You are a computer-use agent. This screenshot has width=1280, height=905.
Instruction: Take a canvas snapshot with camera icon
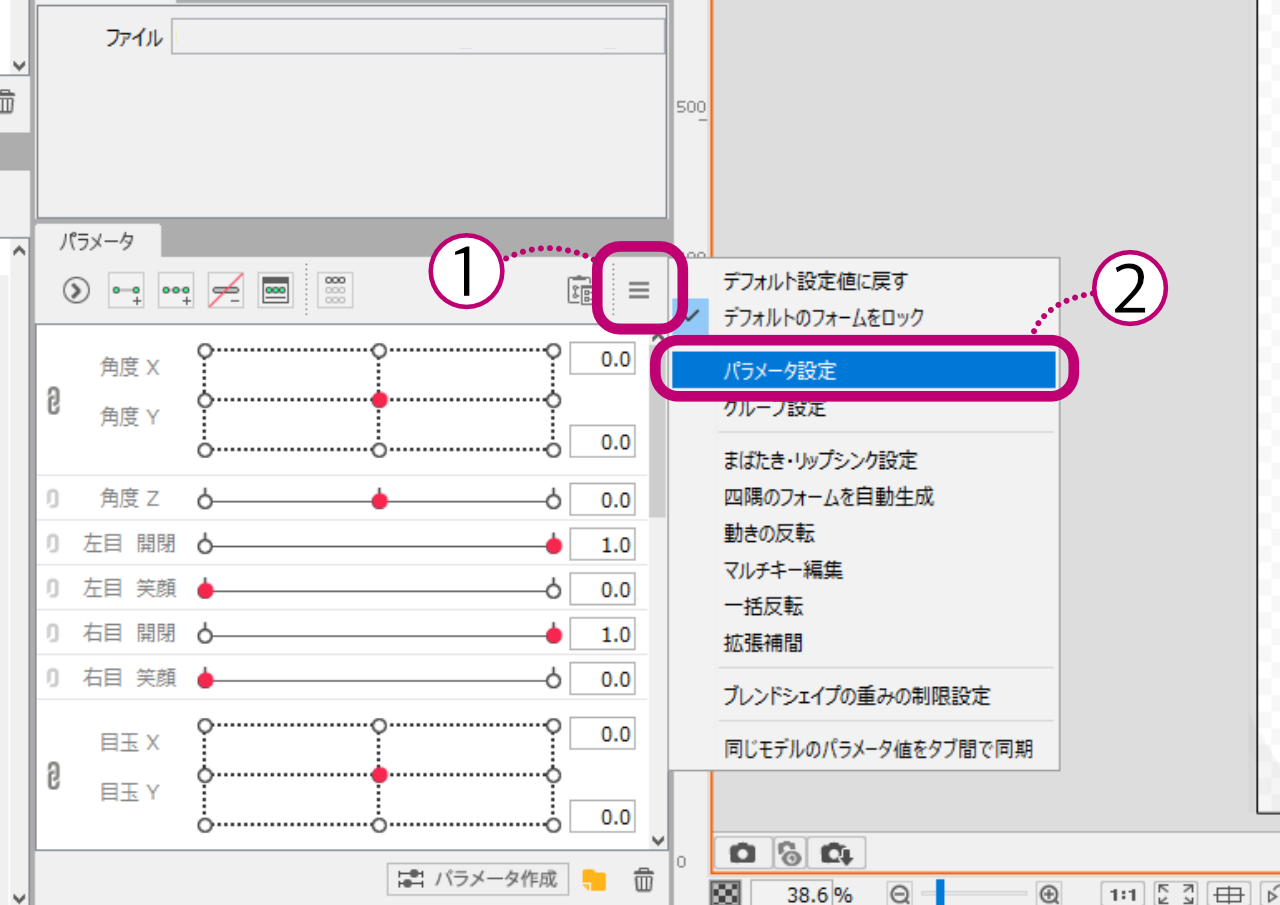click(x=743, y=853)
